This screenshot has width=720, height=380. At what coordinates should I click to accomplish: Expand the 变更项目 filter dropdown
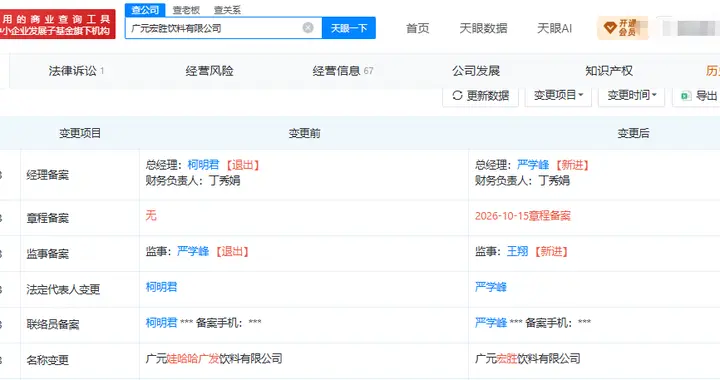tap(558, 95)
